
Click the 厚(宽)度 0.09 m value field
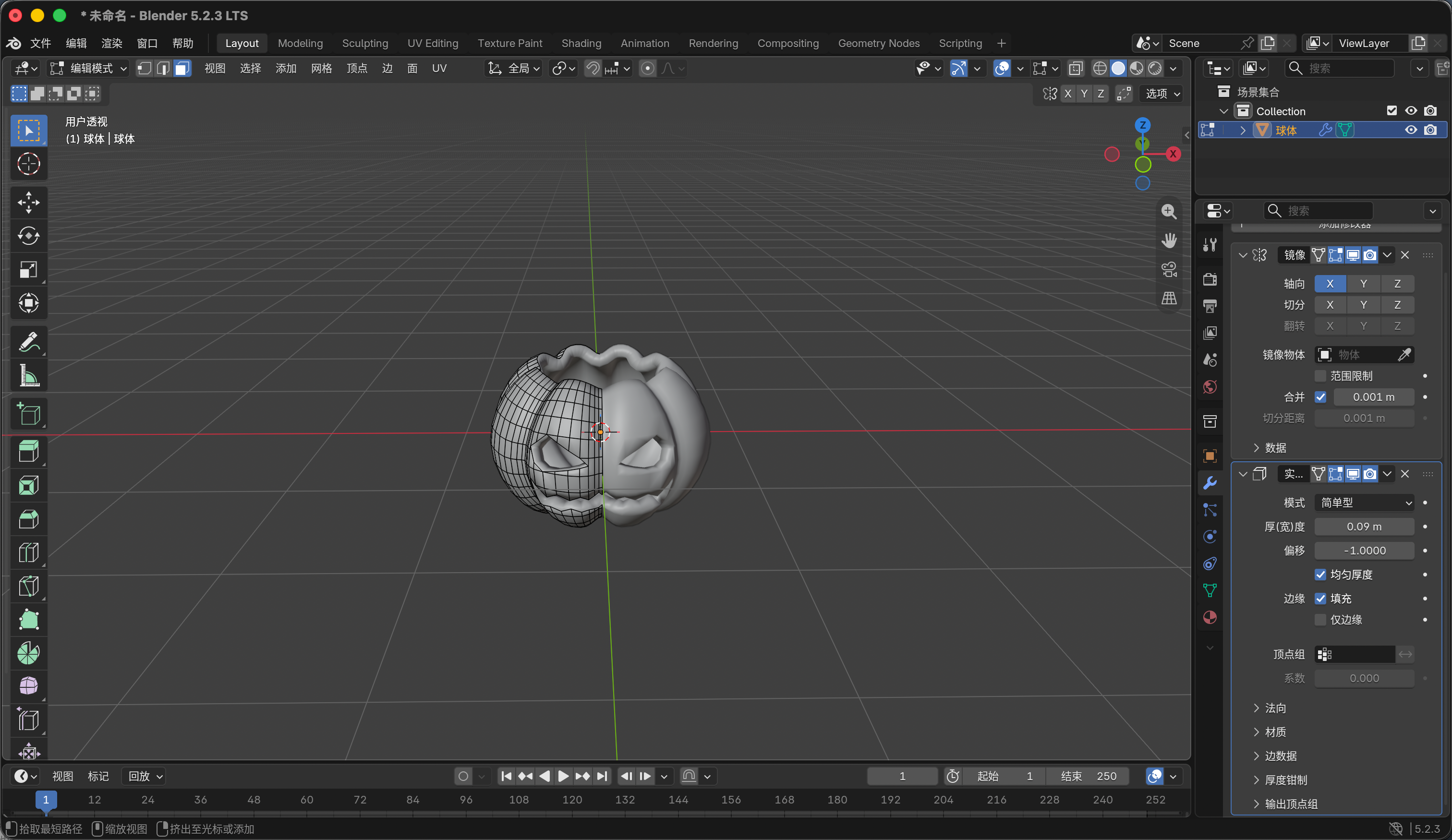tap(1364, 527)
